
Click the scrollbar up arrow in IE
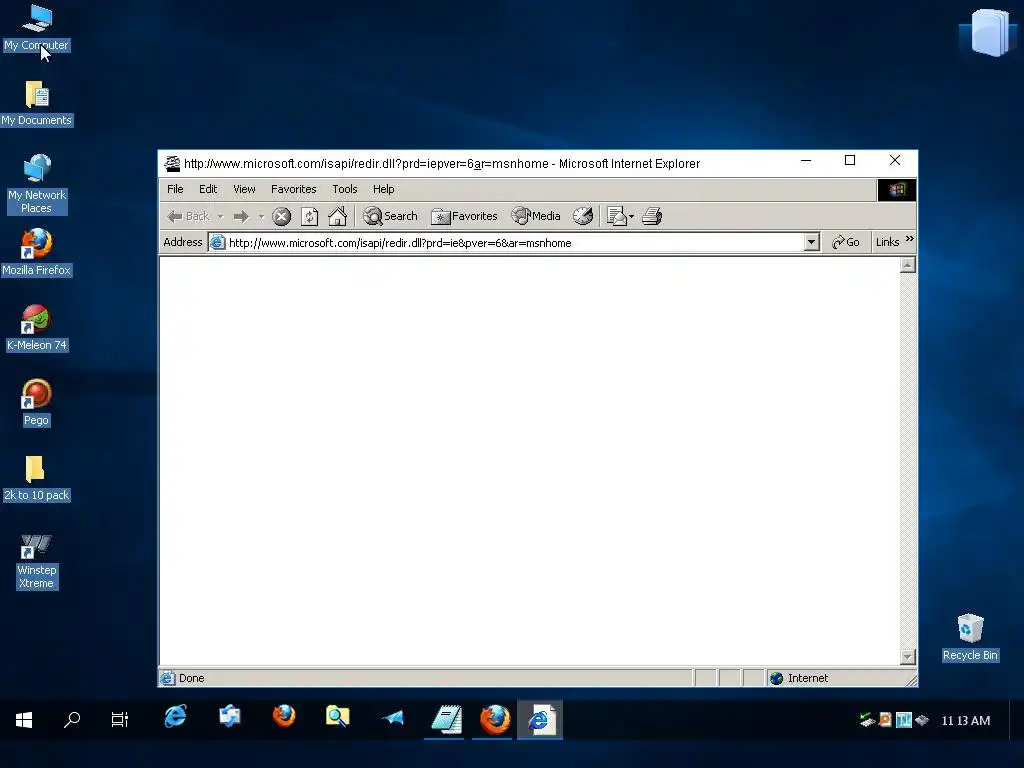click(x=907, y=265)
